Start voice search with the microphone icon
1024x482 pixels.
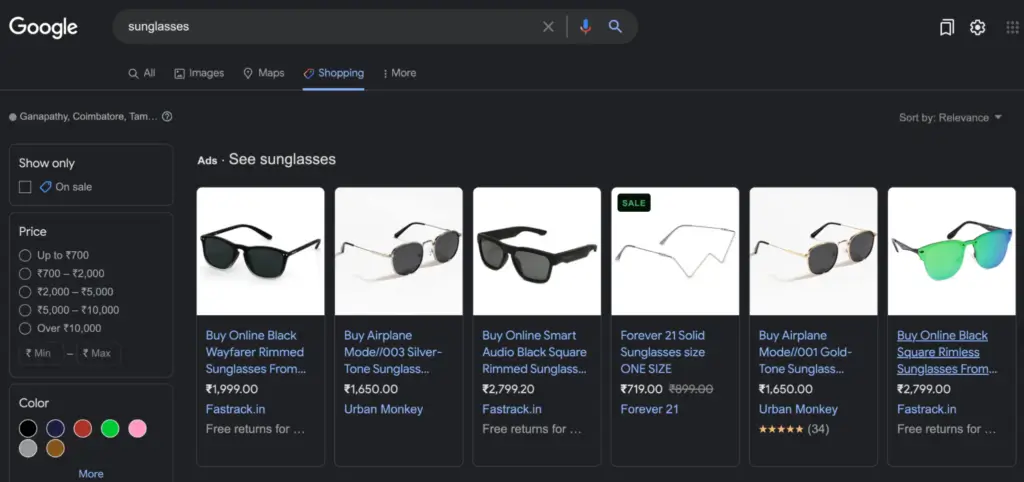click(585, 27)
